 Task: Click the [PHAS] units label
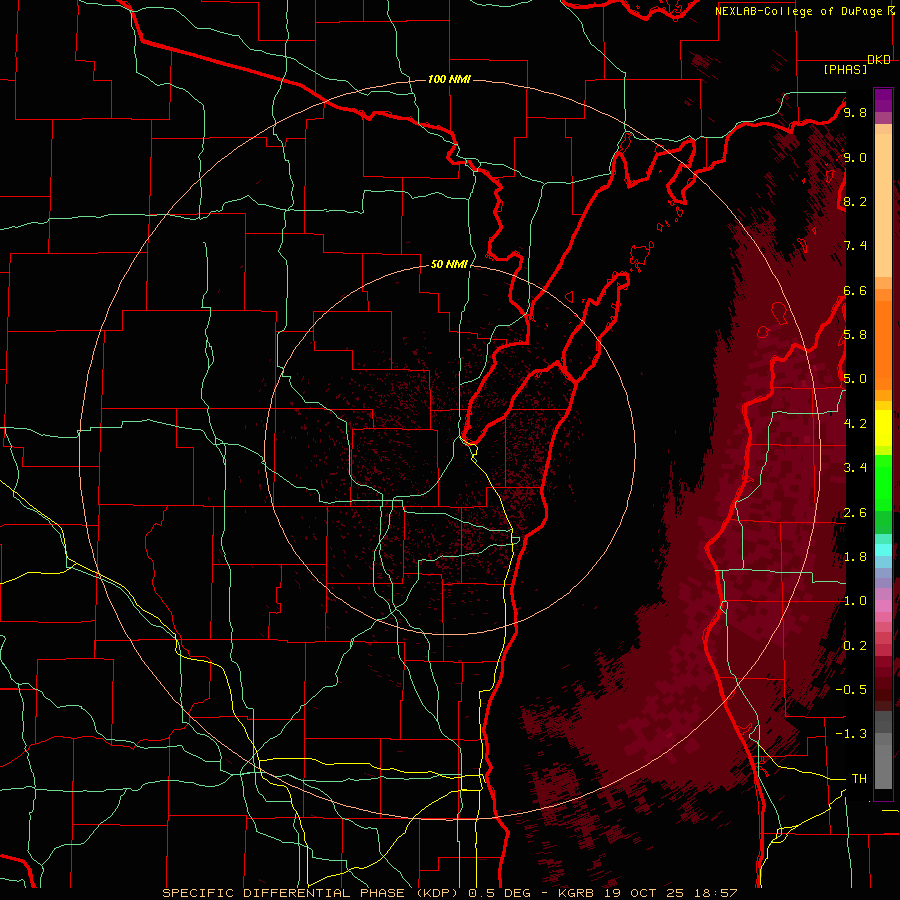845,69
